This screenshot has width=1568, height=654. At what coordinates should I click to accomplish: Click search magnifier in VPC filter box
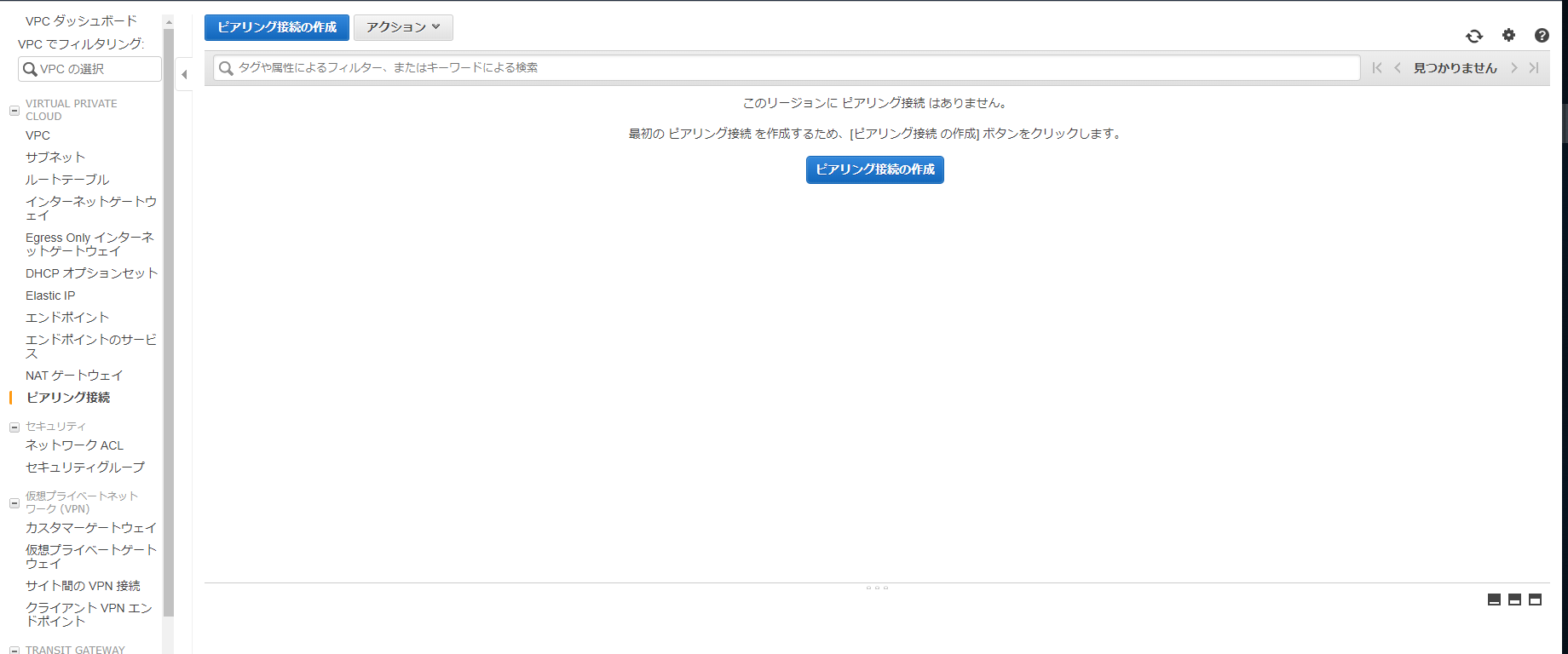(30, 69)
